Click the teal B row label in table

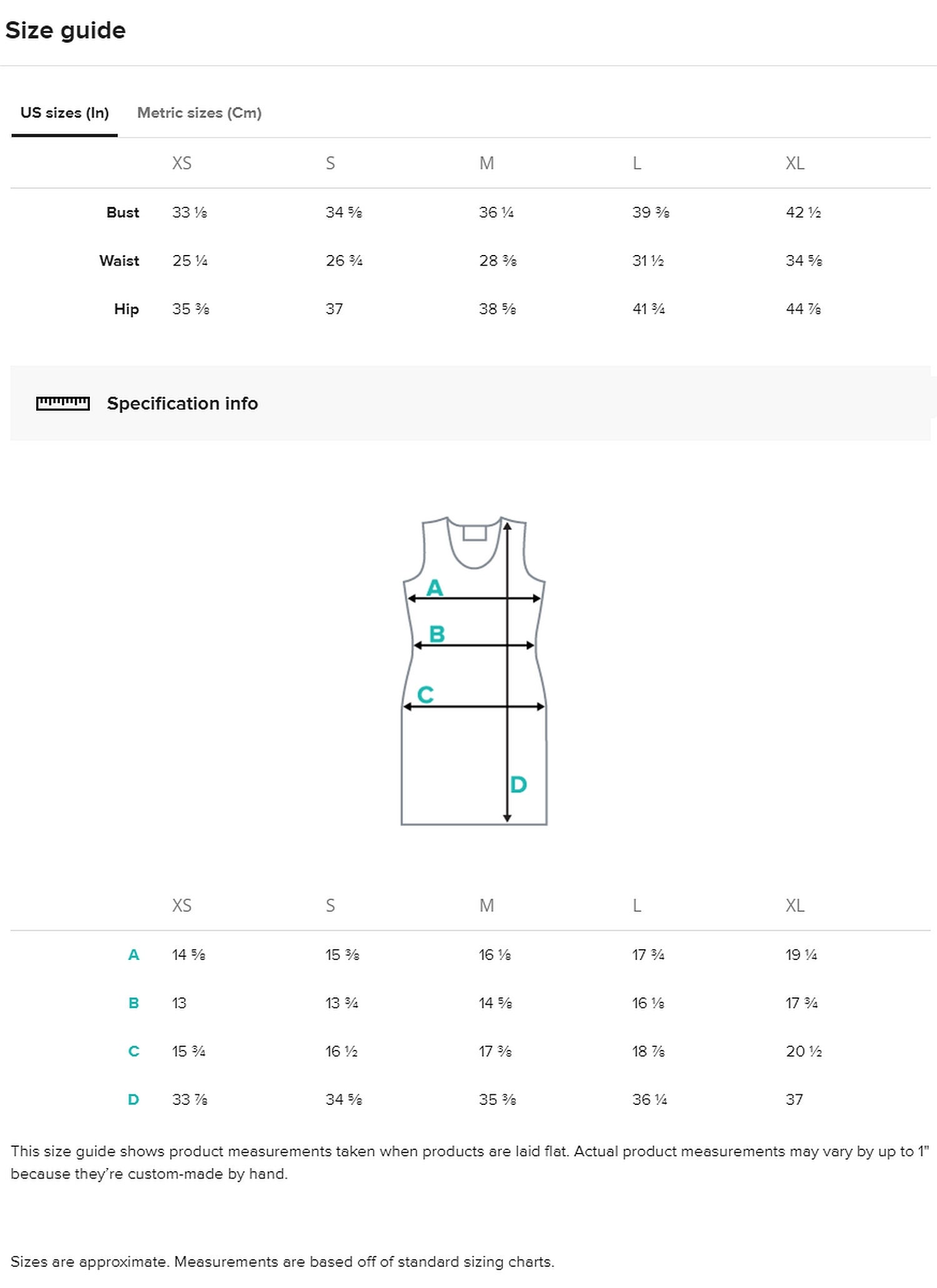pos(134,1003)
